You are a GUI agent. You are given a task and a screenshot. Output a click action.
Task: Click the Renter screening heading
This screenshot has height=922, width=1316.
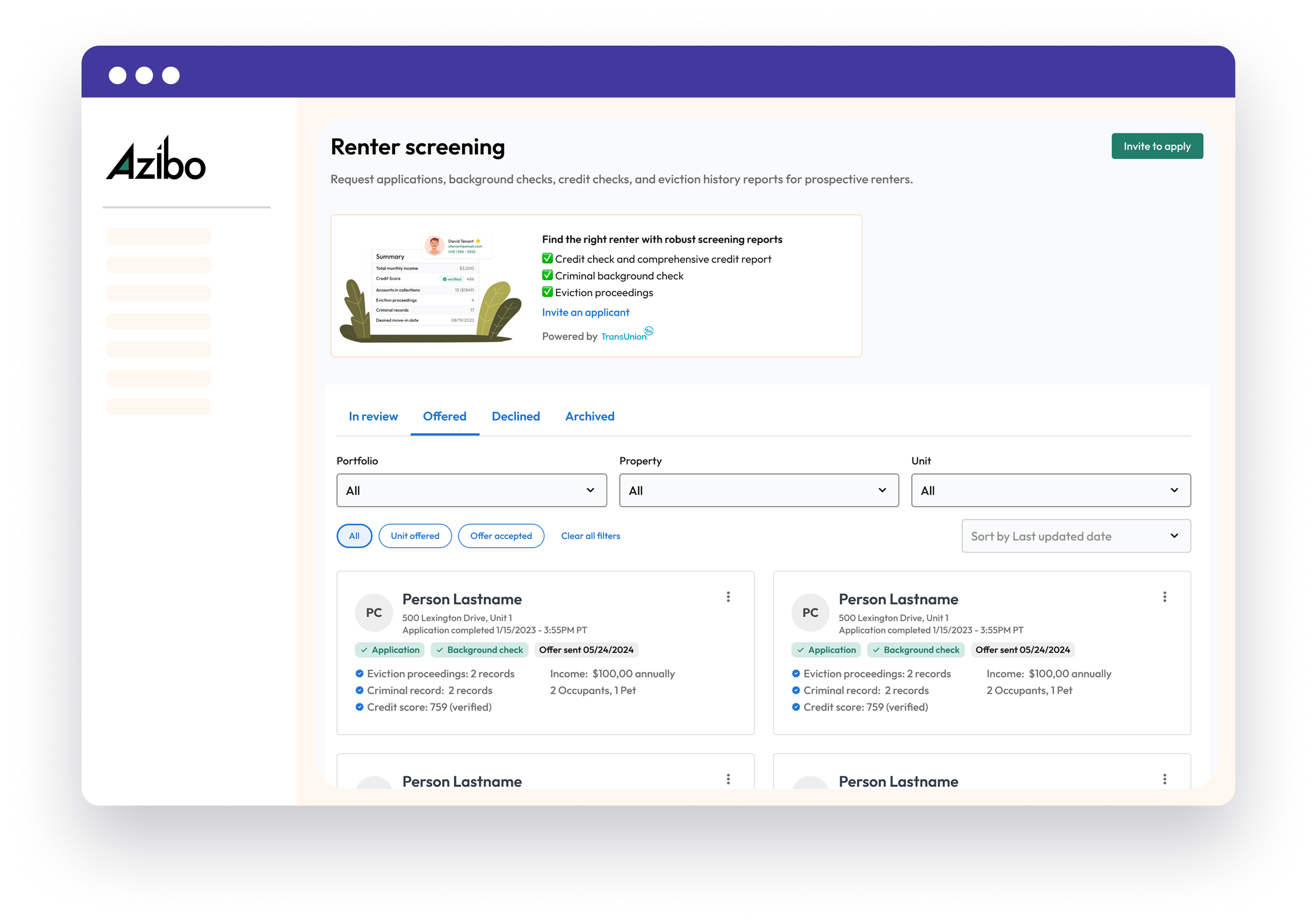417,147
